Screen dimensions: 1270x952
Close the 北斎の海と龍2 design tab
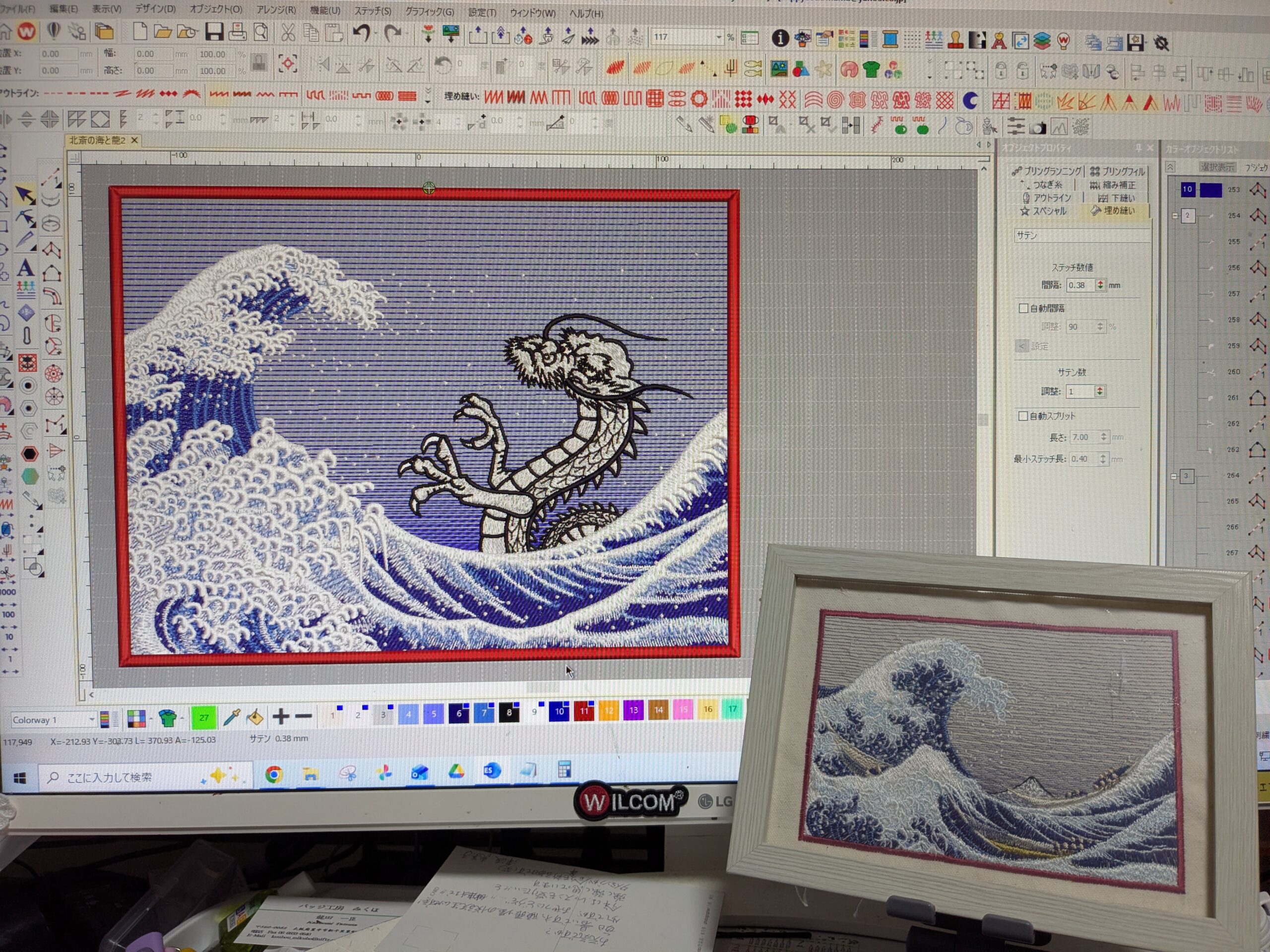[x=134, y=141]
